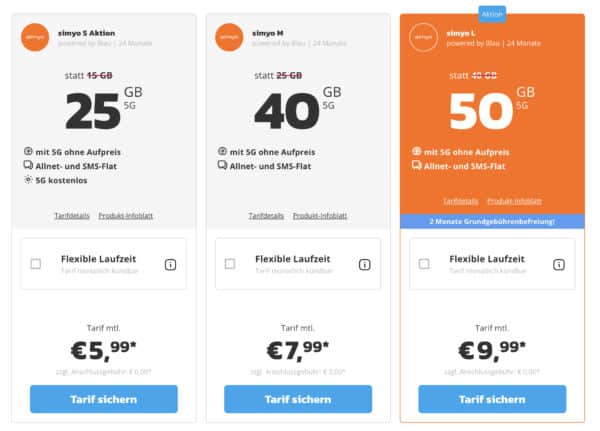Open Produkt-Infoblatt link of simyo M
The width and height of the screenshot is (600, 431).
pyautogui.click(x=320, y=216)
